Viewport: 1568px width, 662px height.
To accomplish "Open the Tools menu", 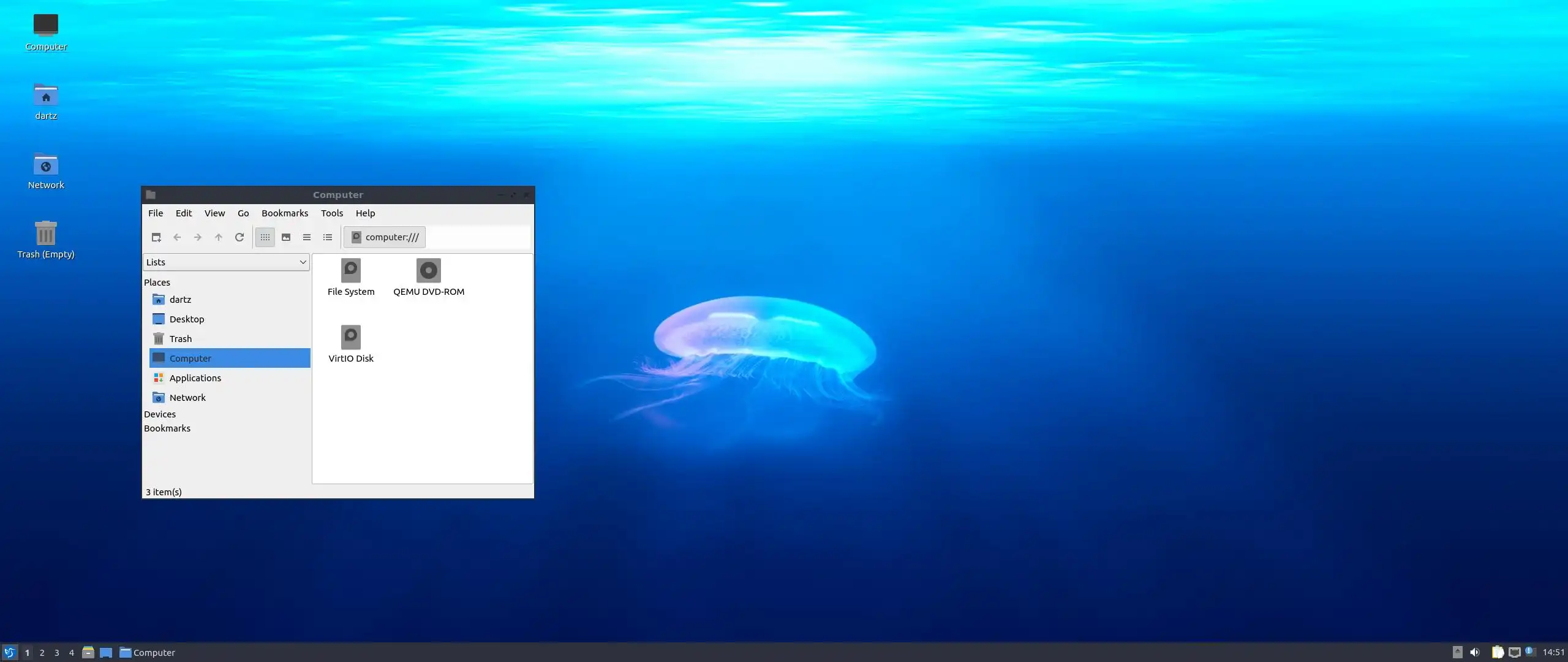I will point(331,213).
